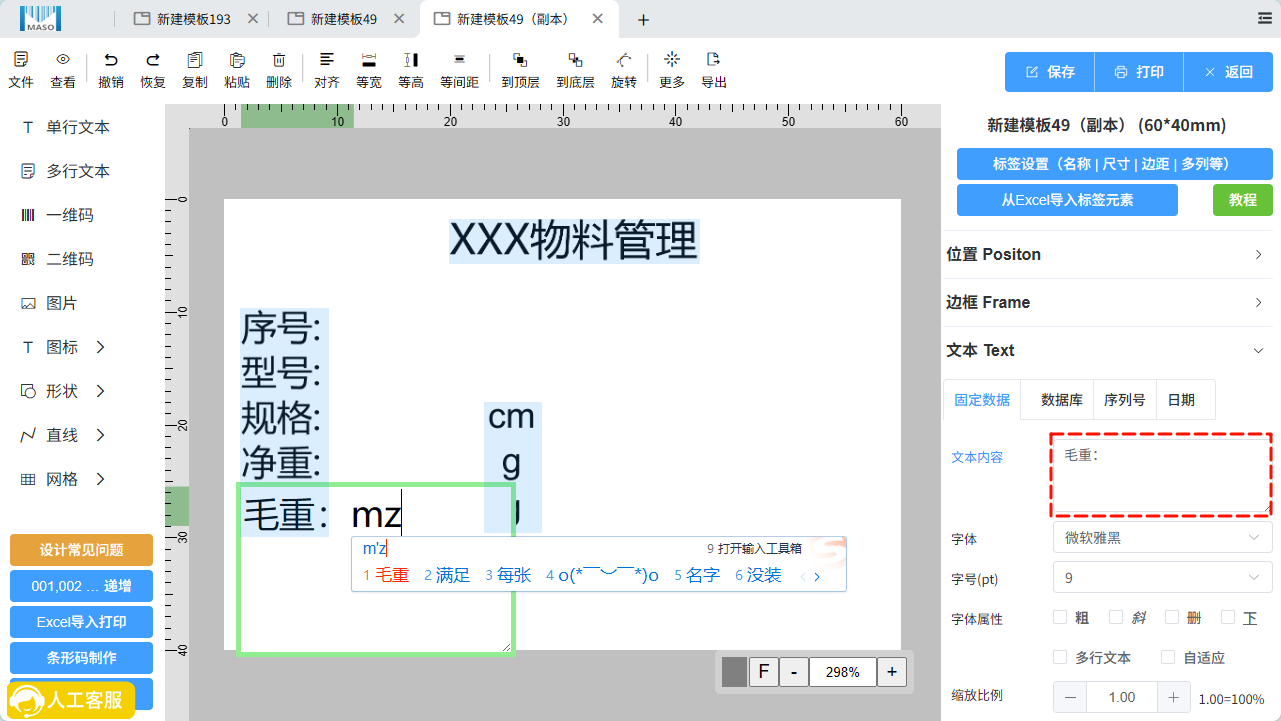
Task: Apply 等宽 equal width tool
Action: coord(369,60)
